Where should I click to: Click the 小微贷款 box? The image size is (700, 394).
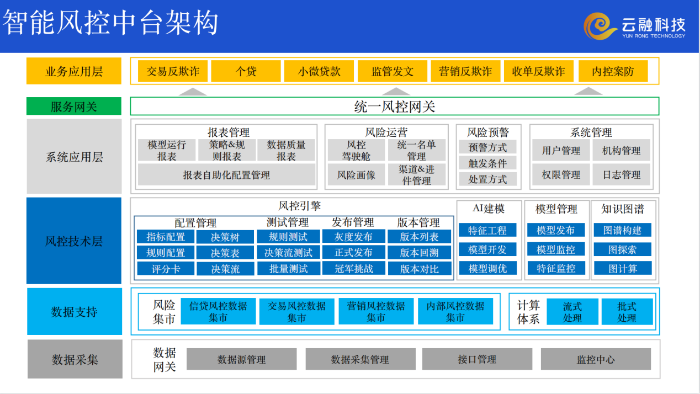tap(319, 71)
